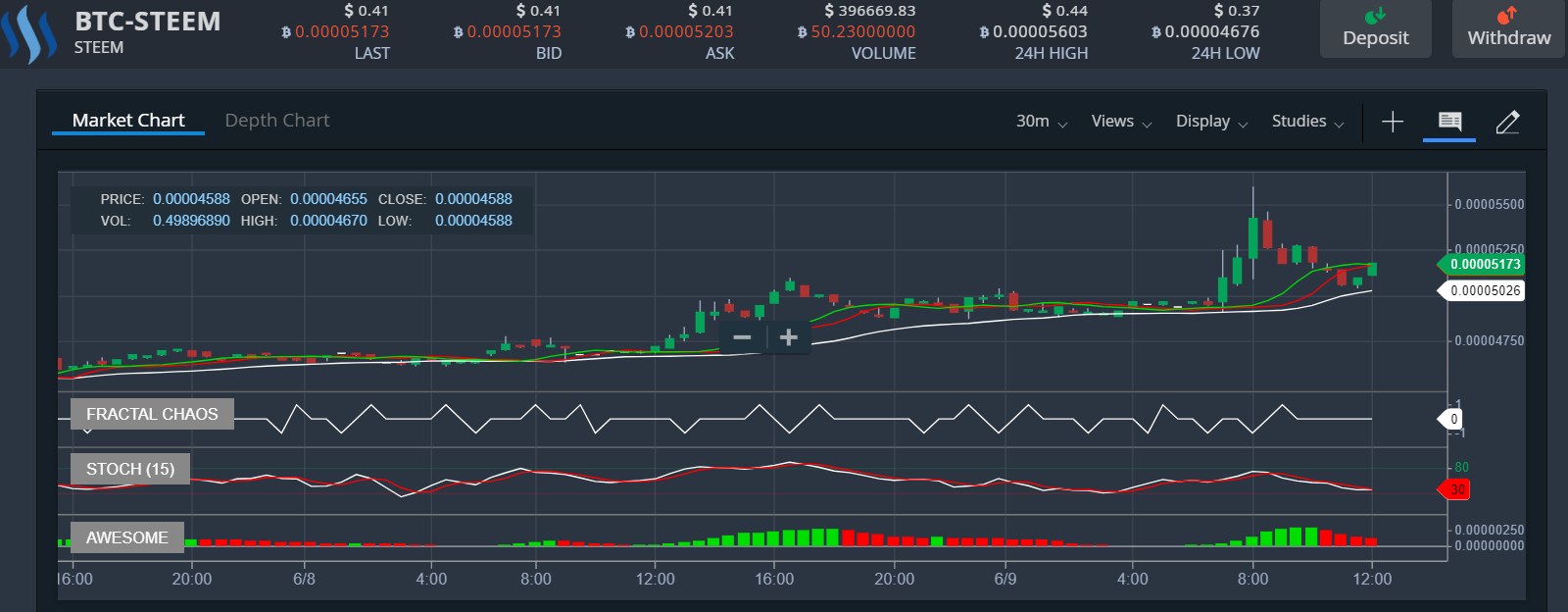Click the VOLUME value 50.23000000
The width and height of the screenshot is (1568, 612).
[857, 31]
